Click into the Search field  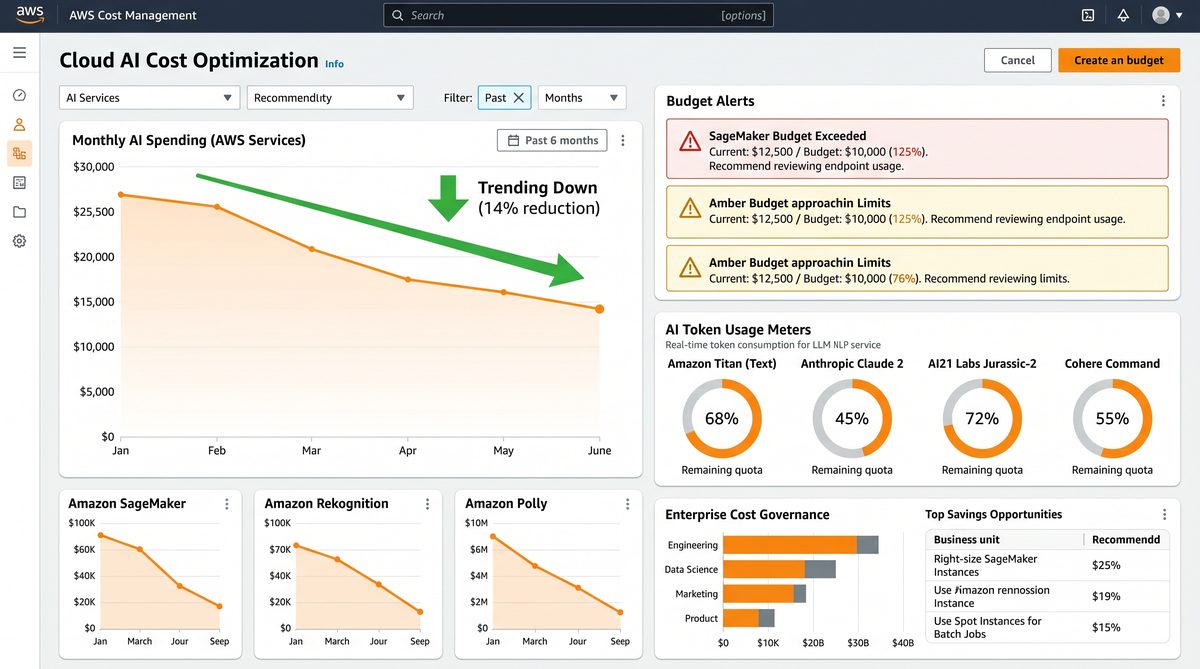point(578,15)
